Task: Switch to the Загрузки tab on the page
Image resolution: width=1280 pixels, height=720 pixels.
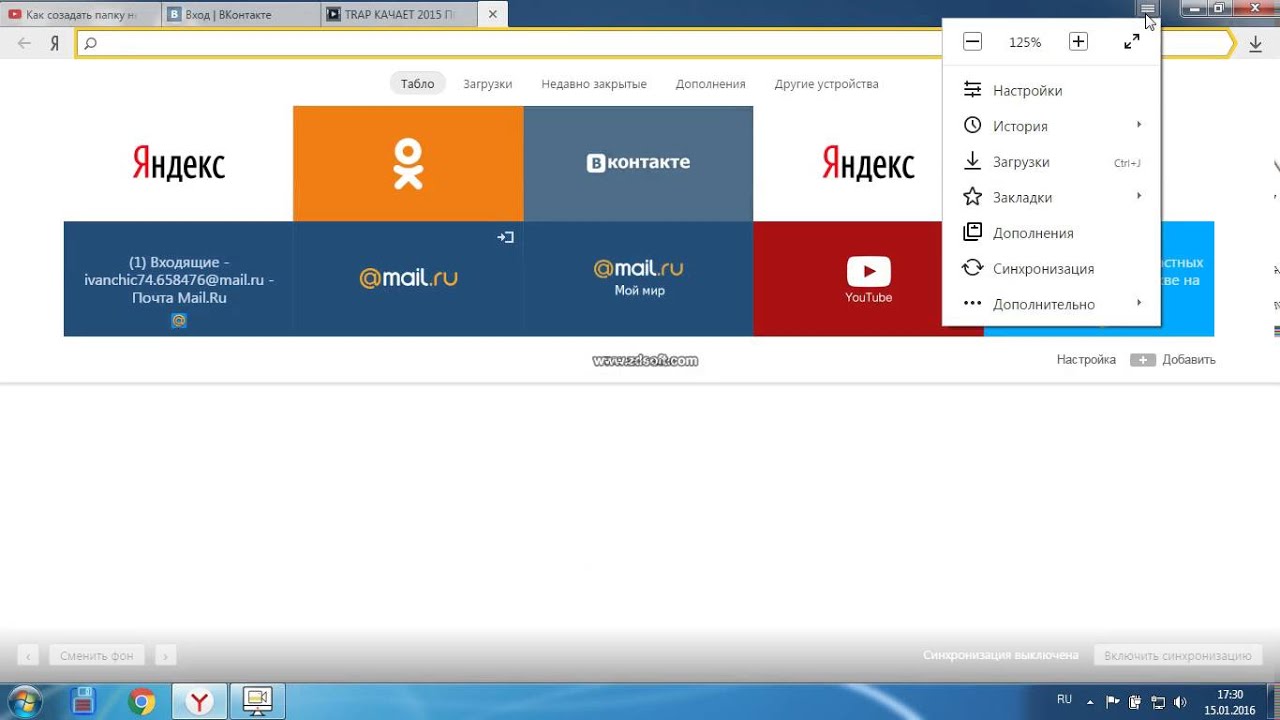Action: click(x=487, y=84)
